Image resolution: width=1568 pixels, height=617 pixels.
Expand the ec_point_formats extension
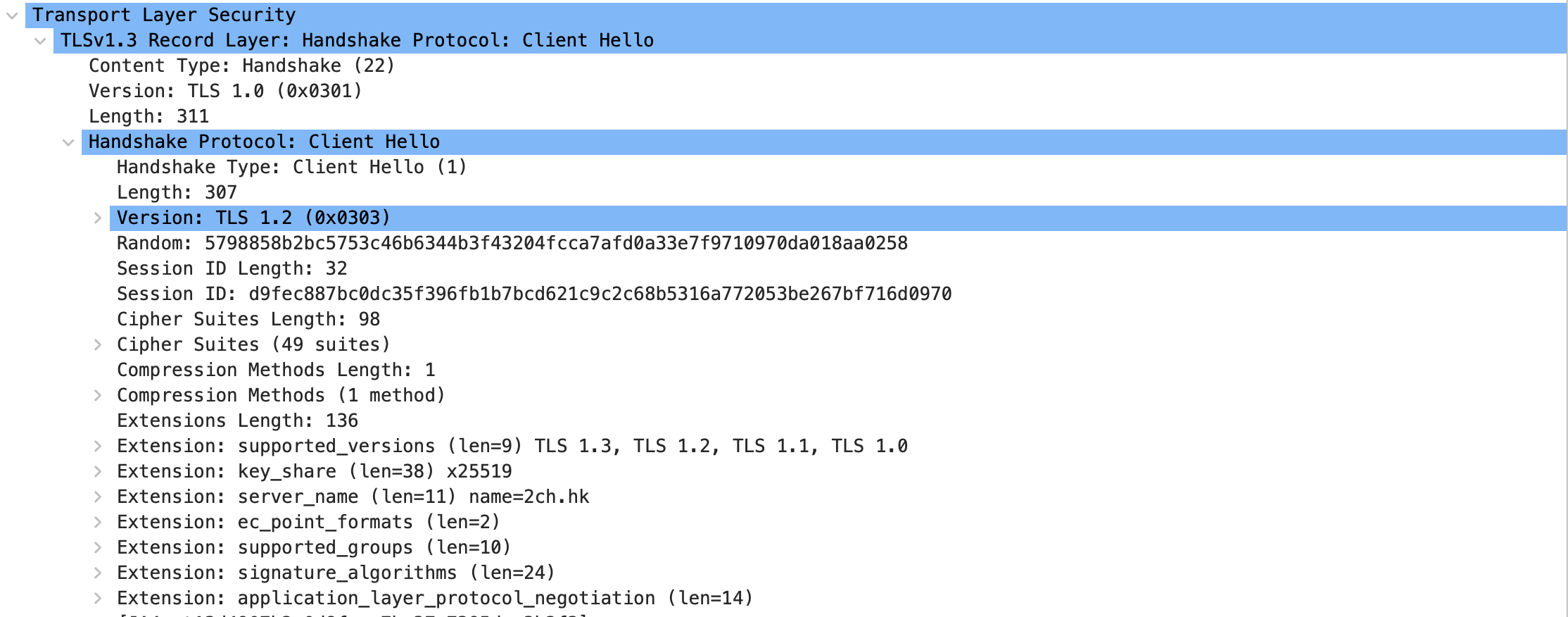click(x=98, y=523)
